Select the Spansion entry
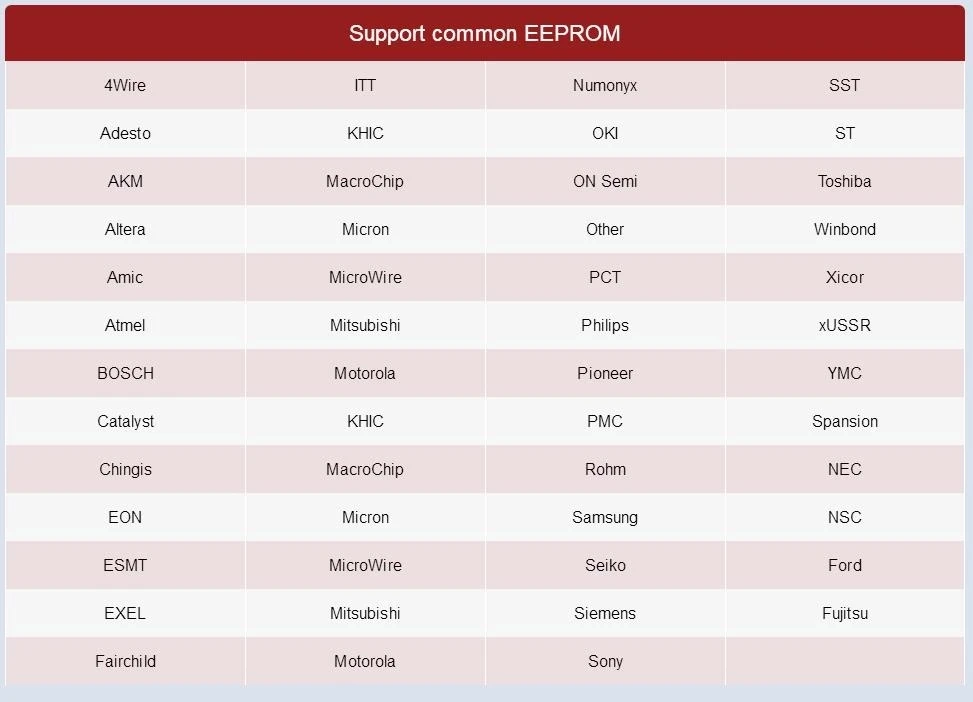Viewport: 973px width, 702px height. click(x=845, y=421)
